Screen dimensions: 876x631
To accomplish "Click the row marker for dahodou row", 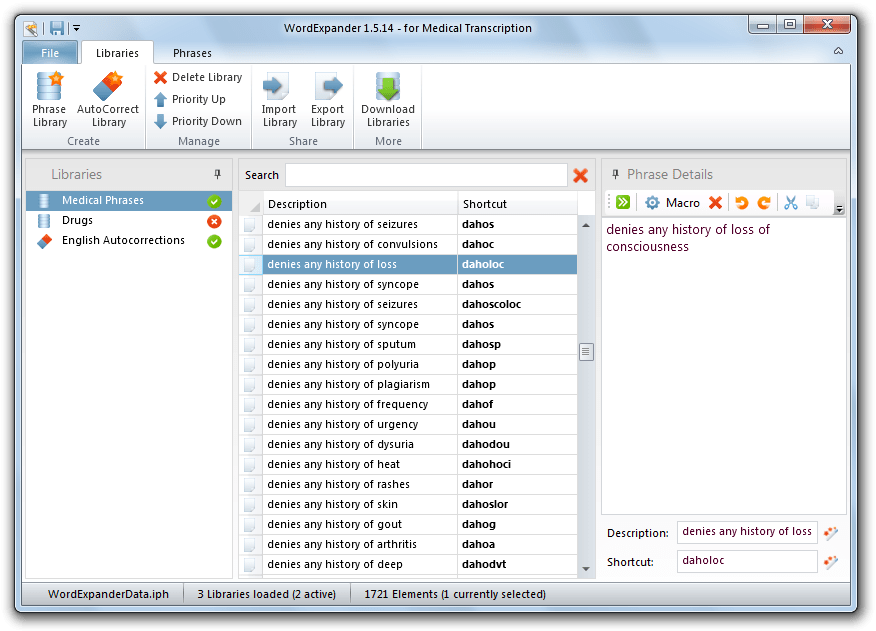I will 250,444.
